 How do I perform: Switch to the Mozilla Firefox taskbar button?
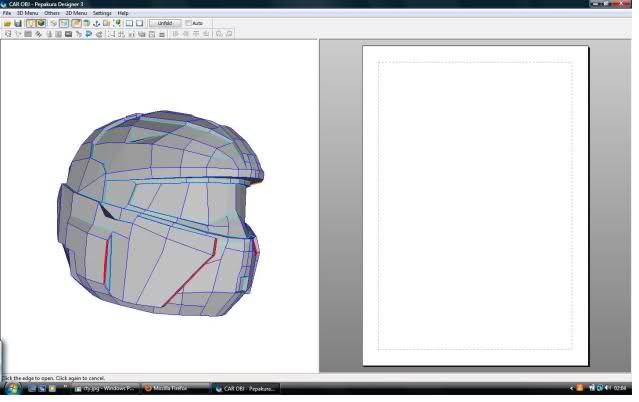[175, 389]
